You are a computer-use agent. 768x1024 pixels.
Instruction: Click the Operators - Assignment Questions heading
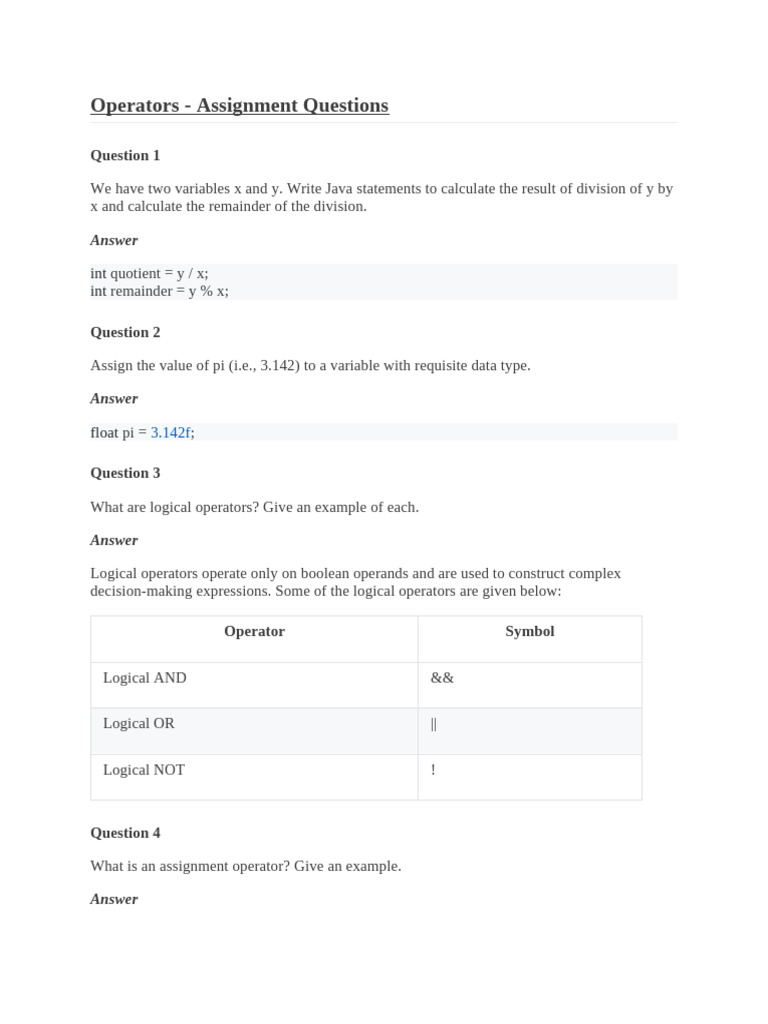click(240, 105)
